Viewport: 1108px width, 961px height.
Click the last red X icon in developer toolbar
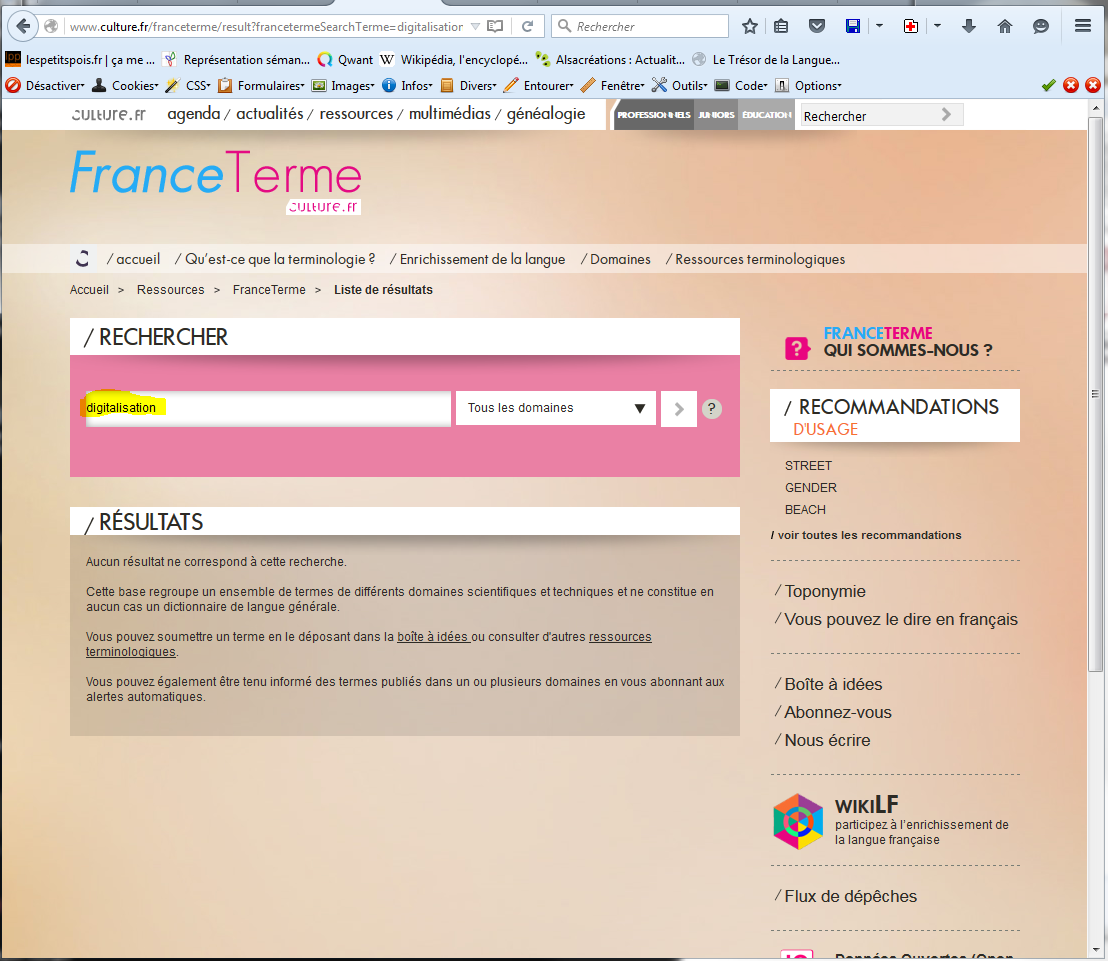coord(1093,86)
